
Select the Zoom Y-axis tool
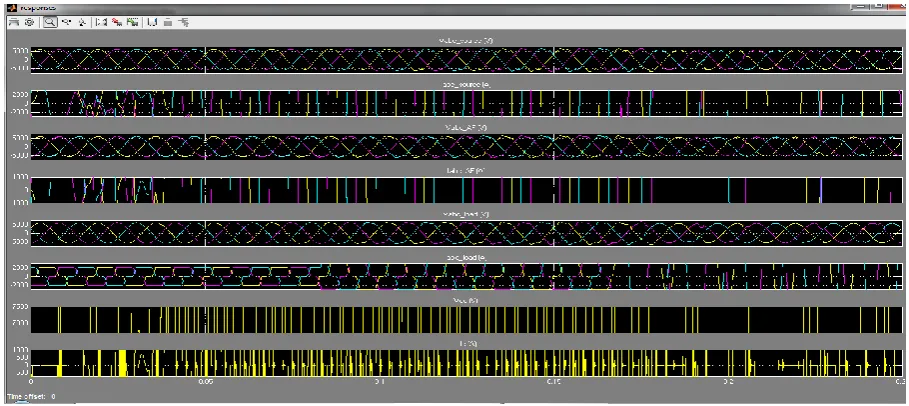click(82, 22)
